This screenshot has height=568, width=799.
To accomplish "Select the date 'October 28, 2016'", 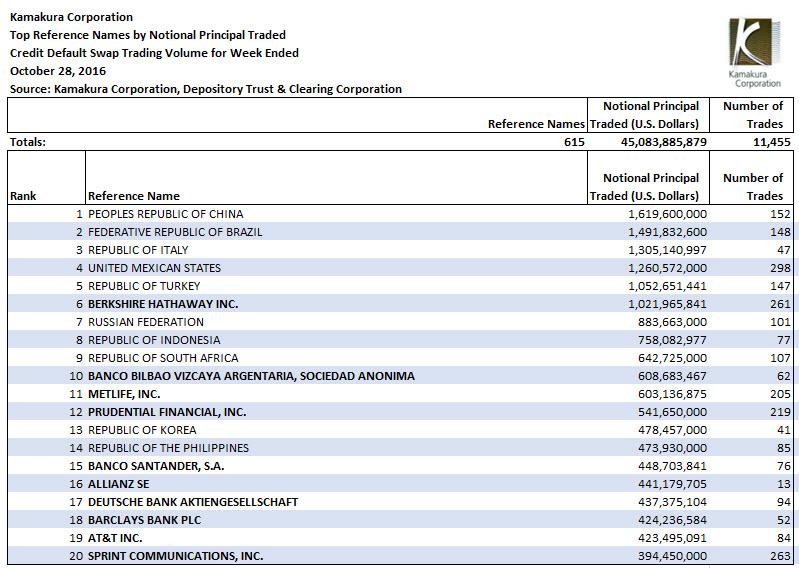I will point(58,71).
